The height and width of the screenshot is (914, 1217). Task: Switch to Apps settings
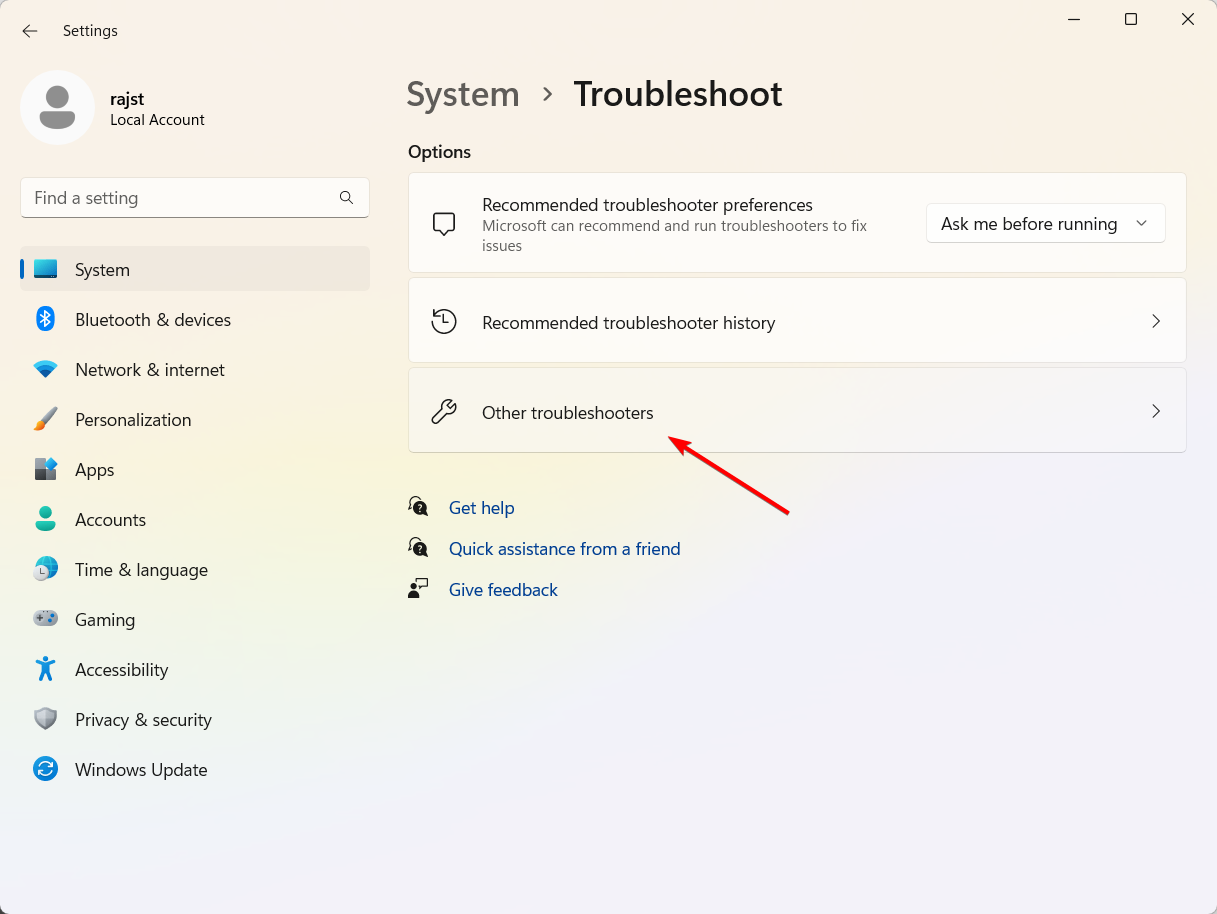coord(195,469)
